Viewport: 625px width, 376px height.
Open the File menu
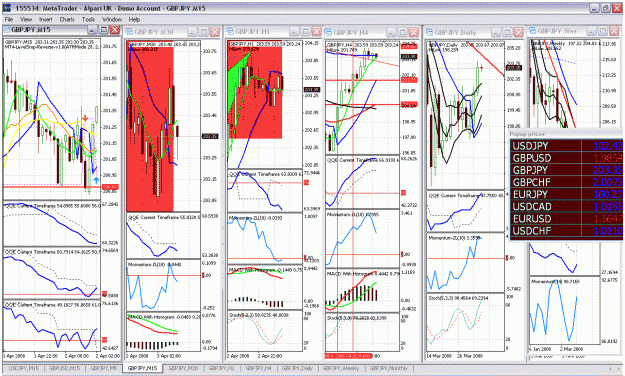tap(9, 19)
